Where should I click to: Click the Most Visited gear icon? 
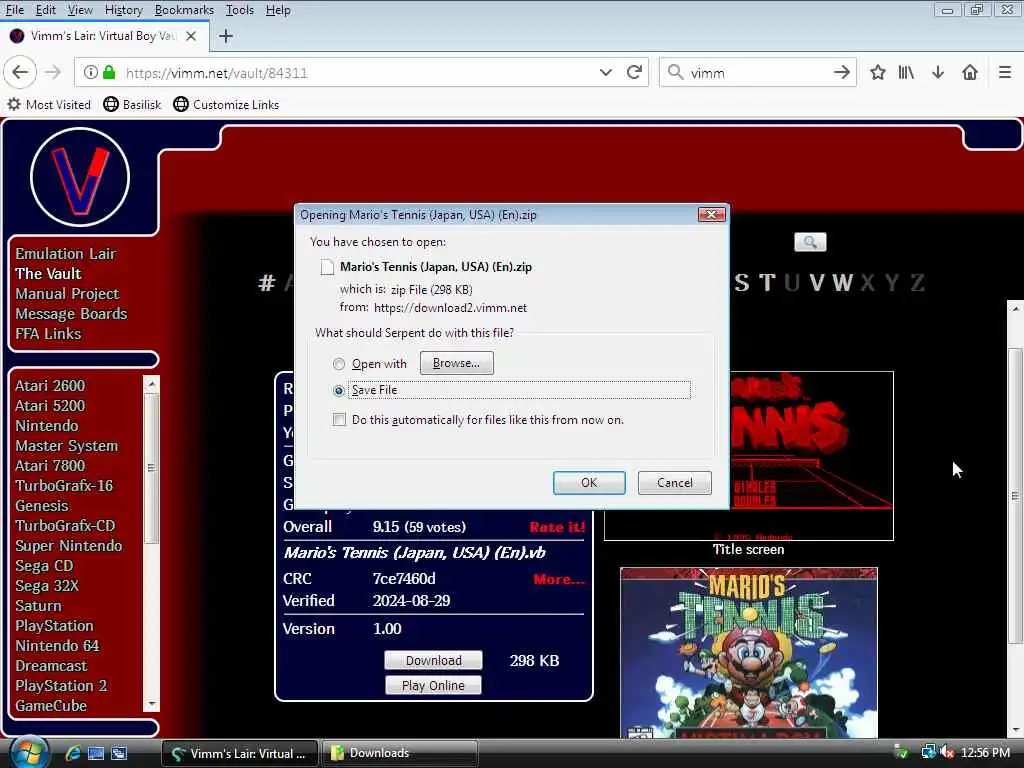[14, 104]
